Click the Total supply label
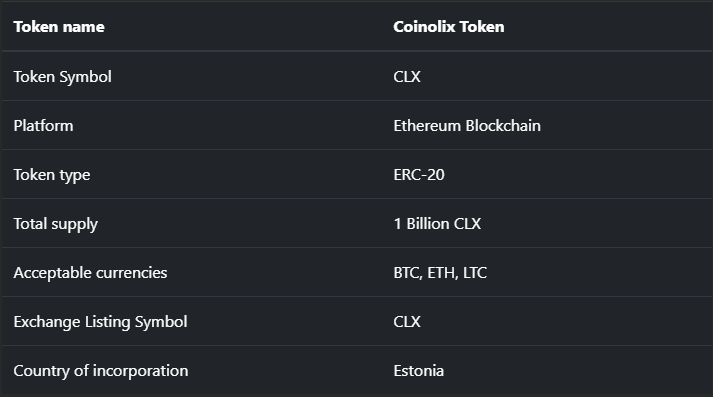 (55, 224)
